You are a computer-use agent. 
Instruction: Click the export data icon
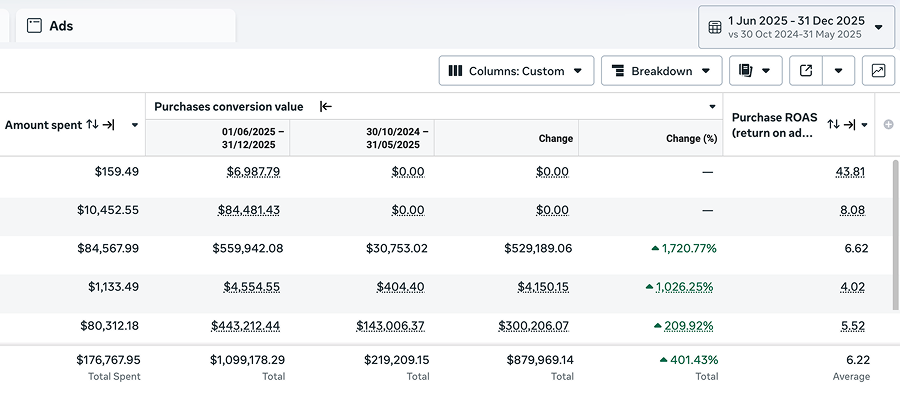(806, 71)
